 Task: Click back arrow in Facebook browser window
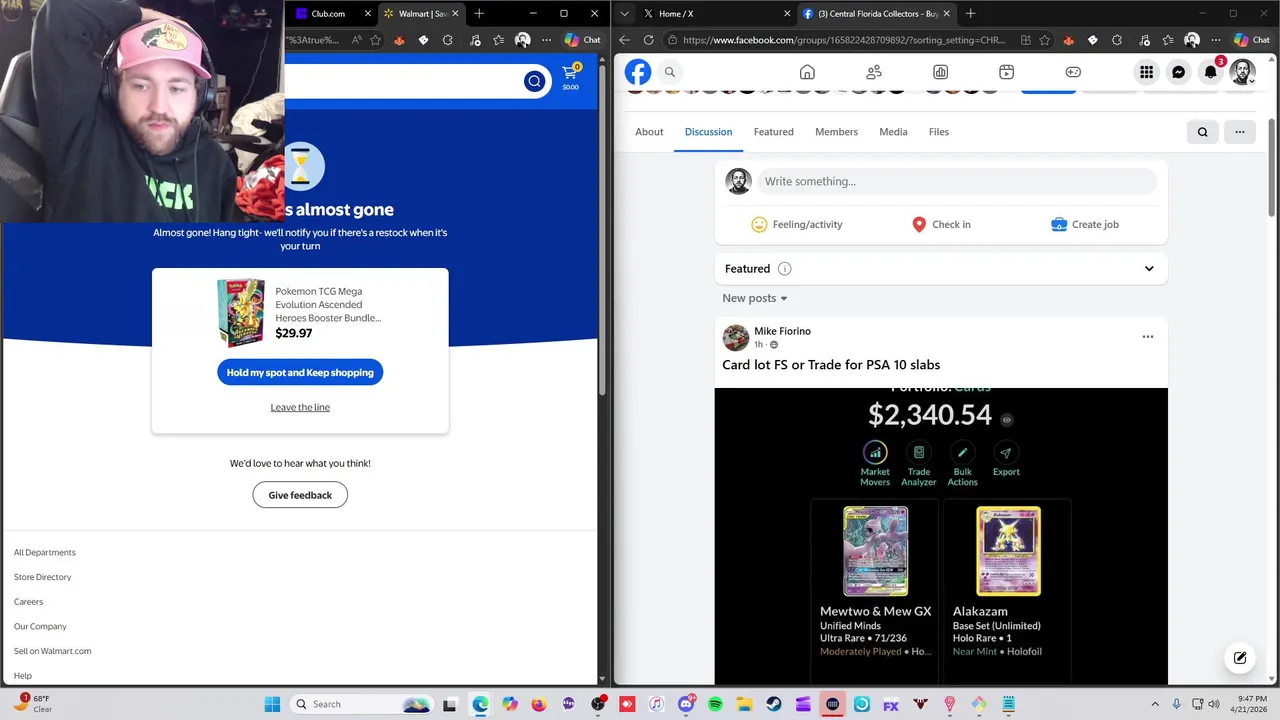point(624,40)
